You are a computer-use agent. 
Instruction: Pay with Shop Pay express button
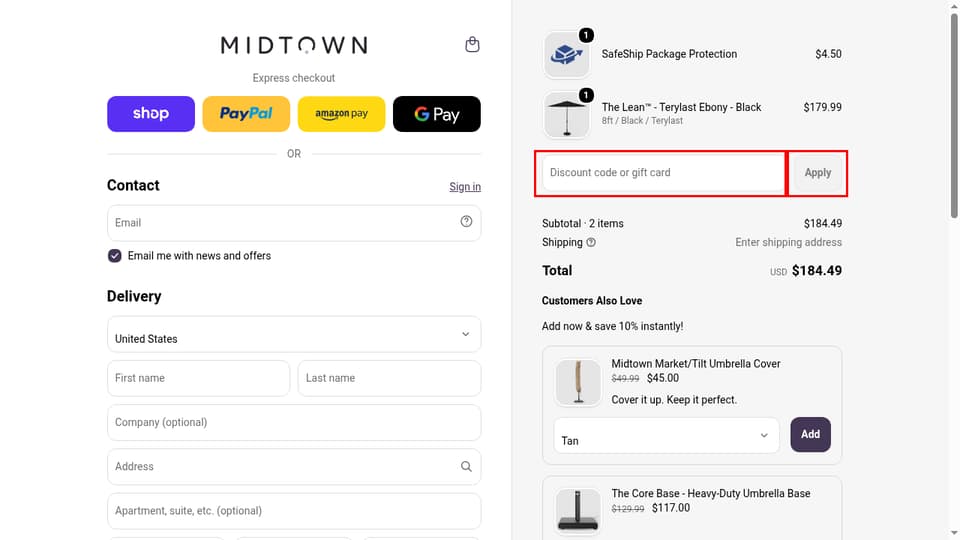pos(151,114)
